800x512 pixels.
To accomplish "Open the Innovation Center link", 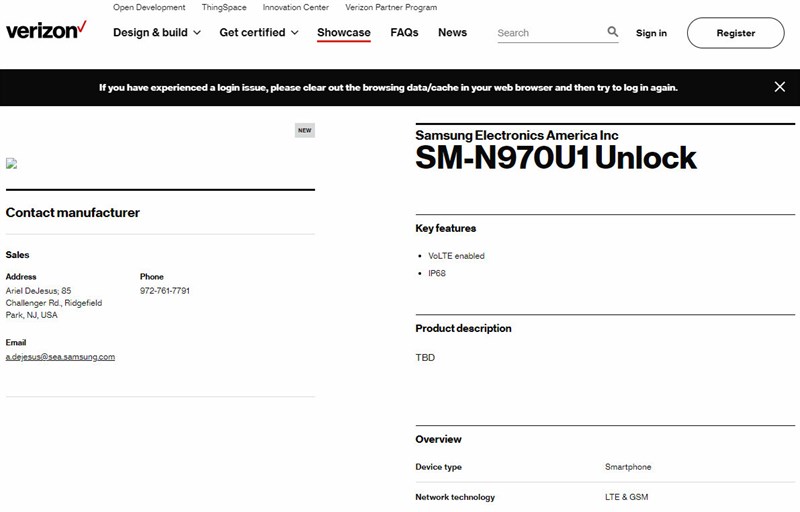I will [x=295, y=7].
